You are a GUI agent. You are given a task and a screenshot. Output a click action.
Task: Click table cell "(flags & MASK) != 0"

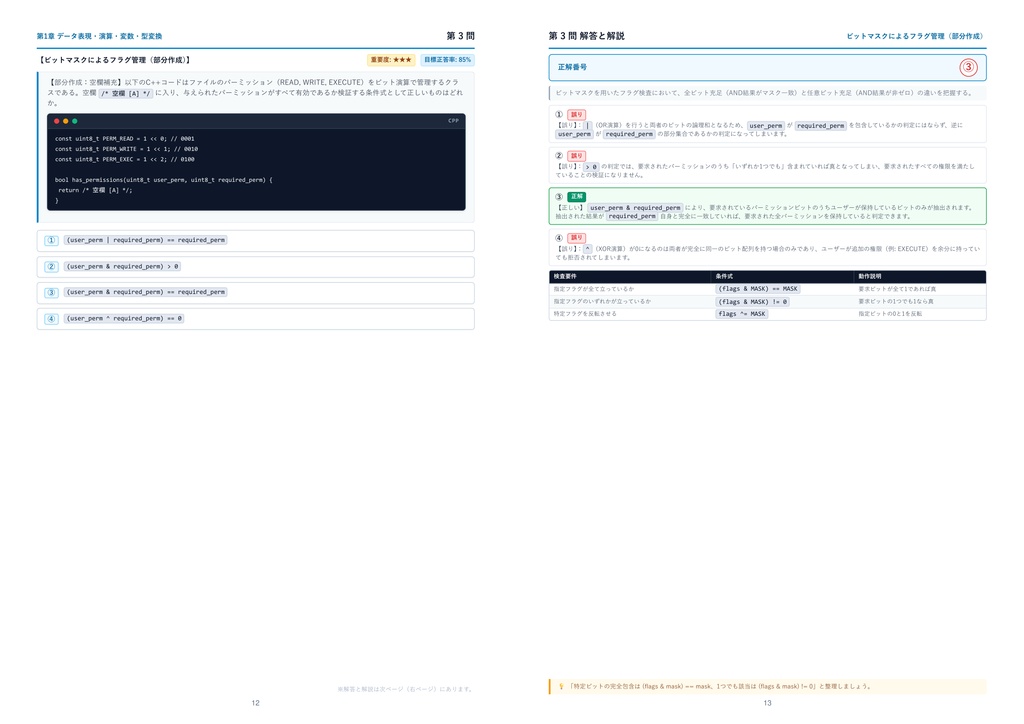753,302
